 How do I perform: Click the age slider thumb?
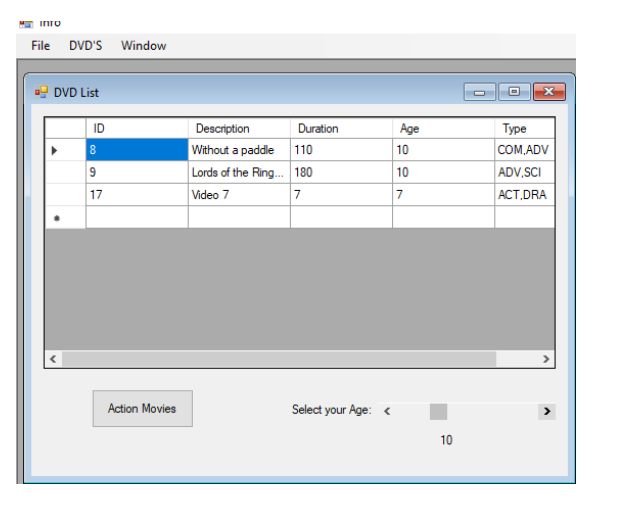point(438,412)
